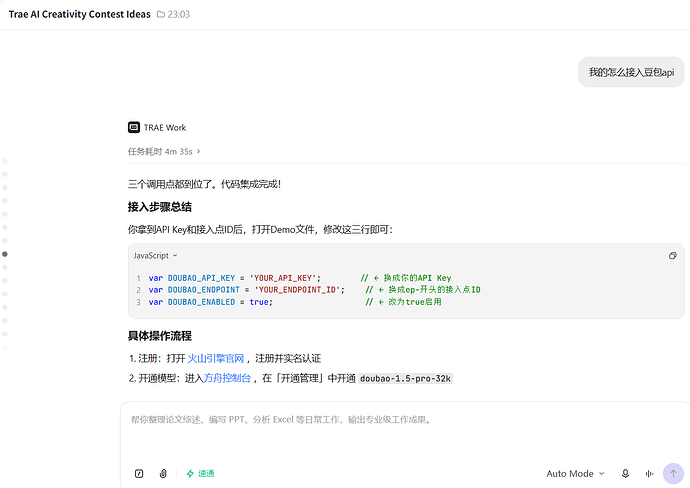This screenshot has height=488, width=690.
Task: Jump to the active dark timeline dot
Action: [5, 254]
